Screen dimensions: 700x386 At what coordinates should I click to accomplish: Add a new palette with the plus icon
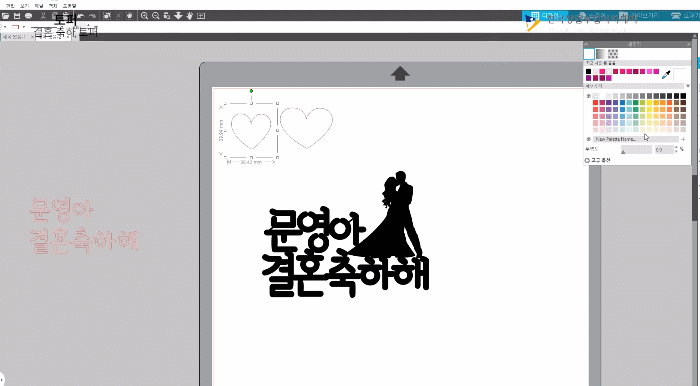point(683,139)
